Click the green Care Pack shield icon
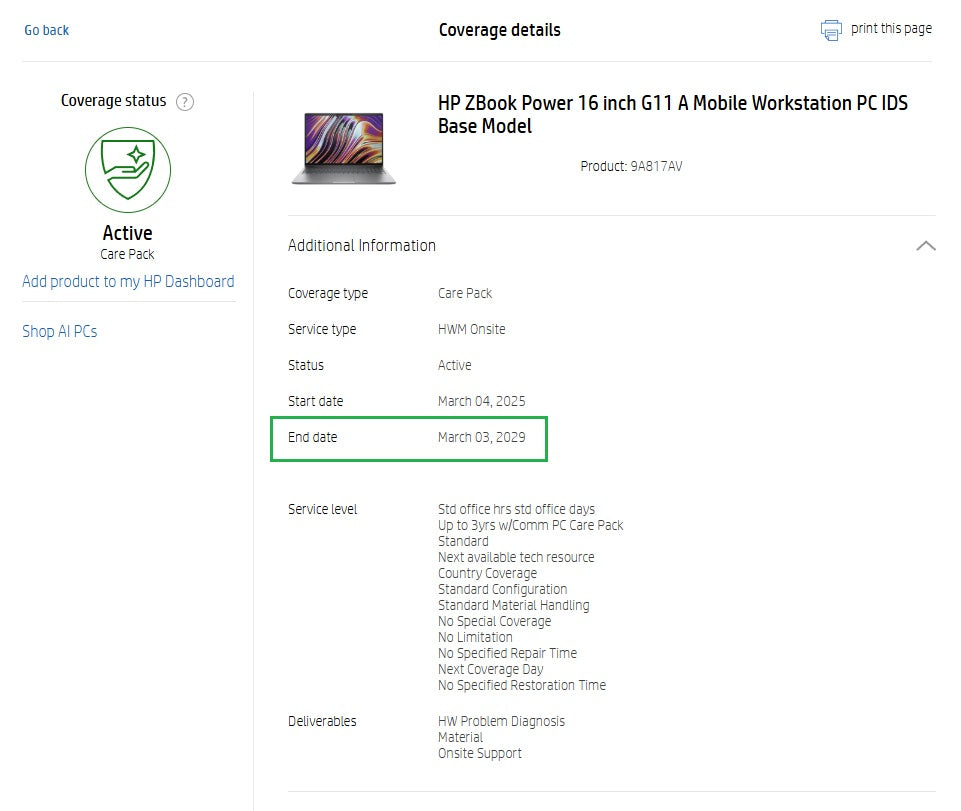Screen dimensions: 961x811 click(127, 170)
